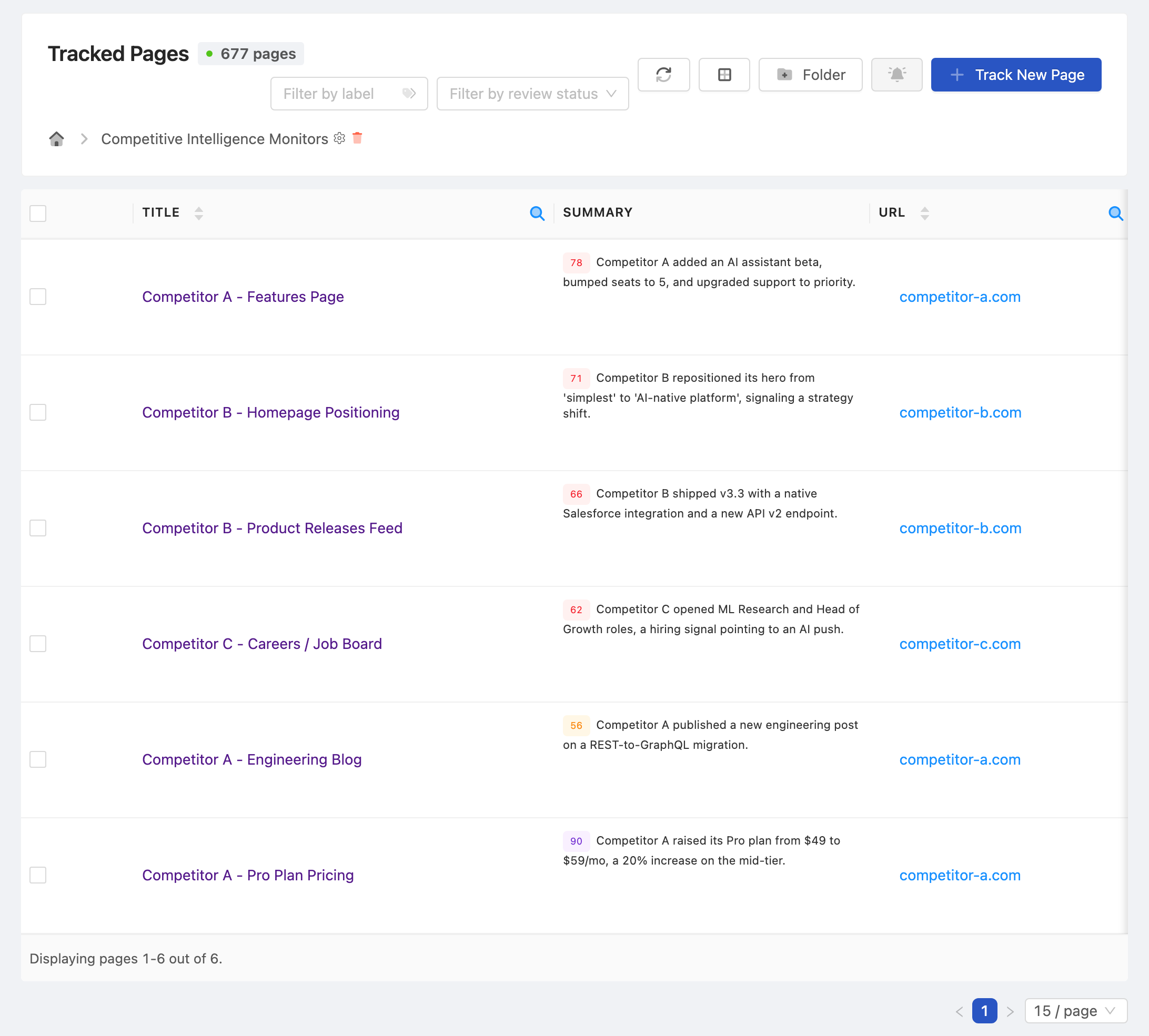
Task: Click priority score badge 56
Action: click(x=576, y=725)
